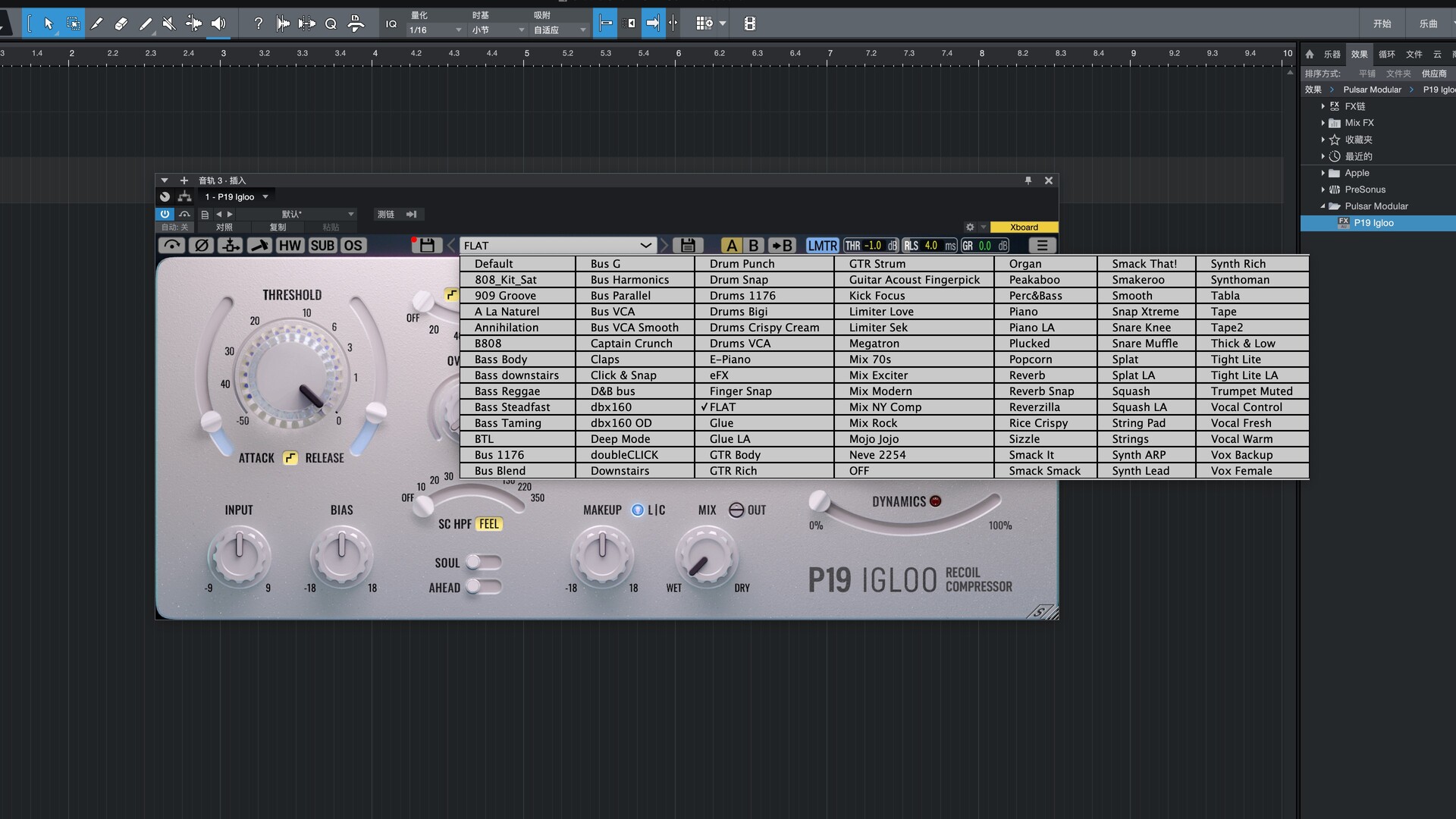The width and height of the screenshot is (1456, 819).
Task: Collapse the Pulsar Modular folder
Action: click(1323, 206)
